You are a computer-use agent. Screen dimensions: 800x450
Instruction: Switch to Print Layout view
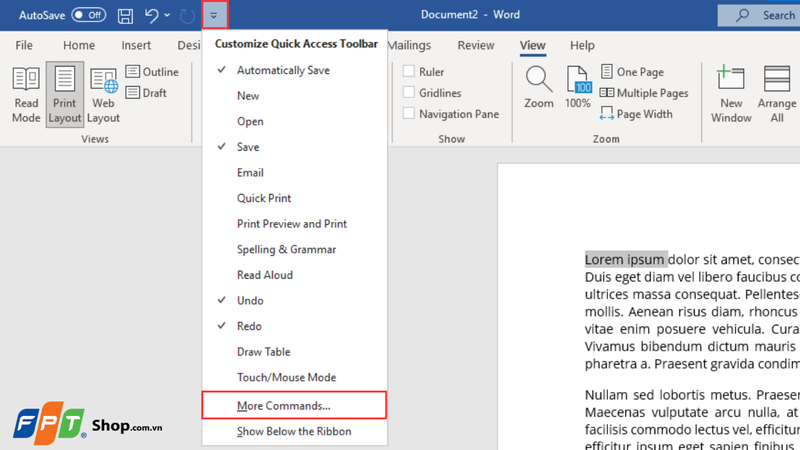pos(65,94)
